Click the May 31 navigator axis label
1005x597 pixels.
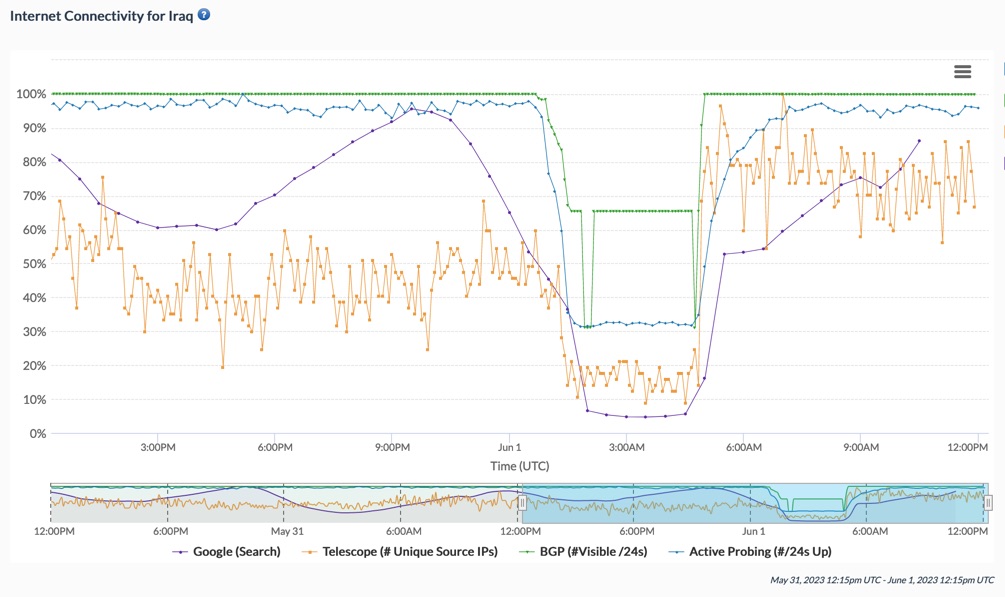point(287,531)
